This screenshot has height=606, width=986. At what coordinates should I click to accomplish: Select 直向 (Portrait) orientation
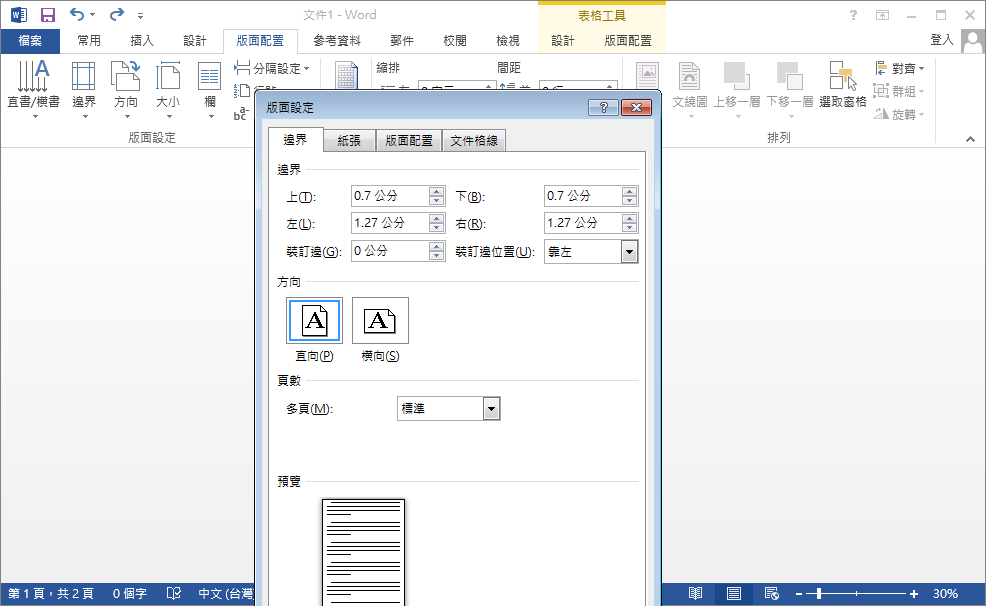coord(314,320)
